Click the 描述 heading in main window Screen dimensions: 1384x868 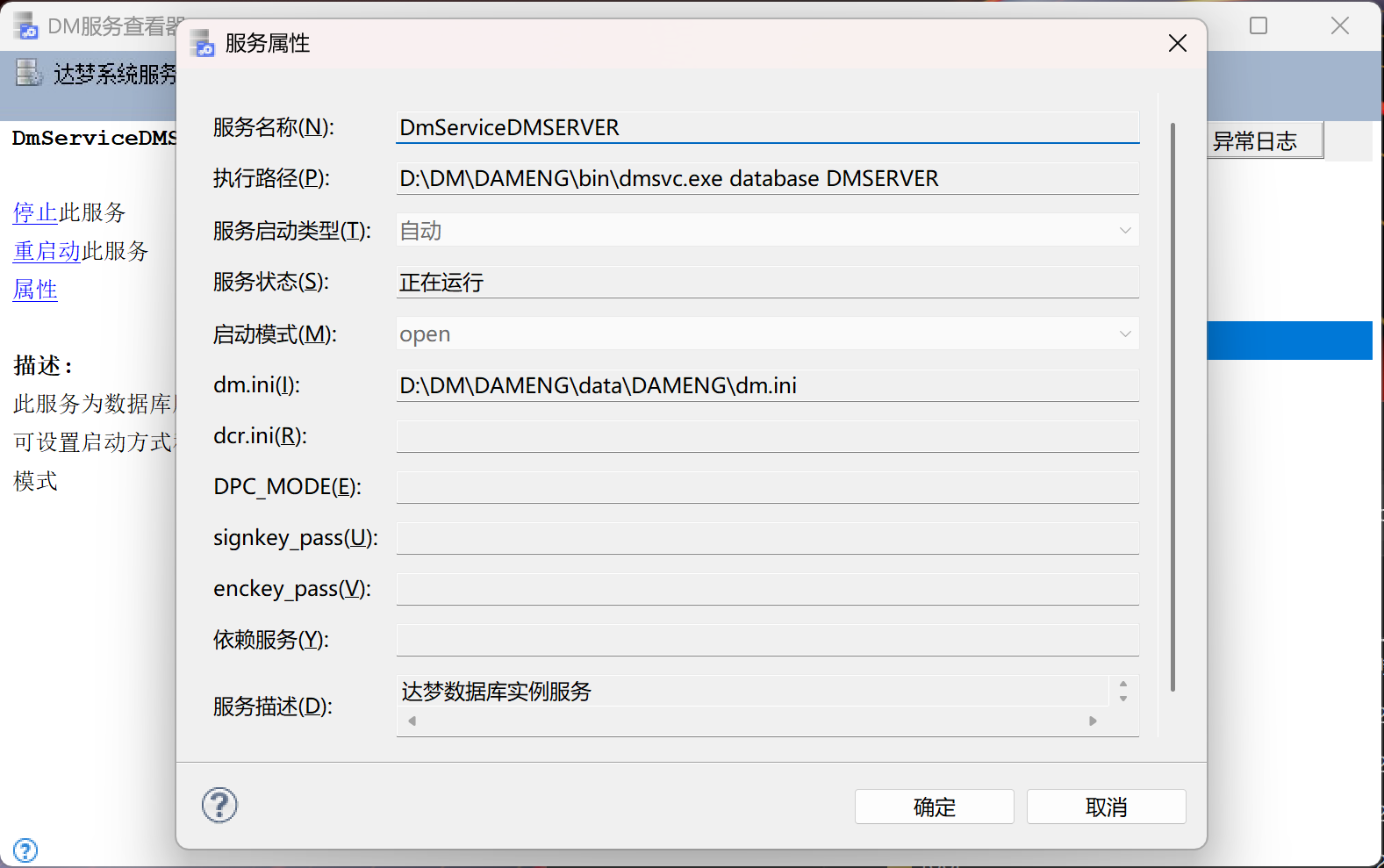(43, 365)
